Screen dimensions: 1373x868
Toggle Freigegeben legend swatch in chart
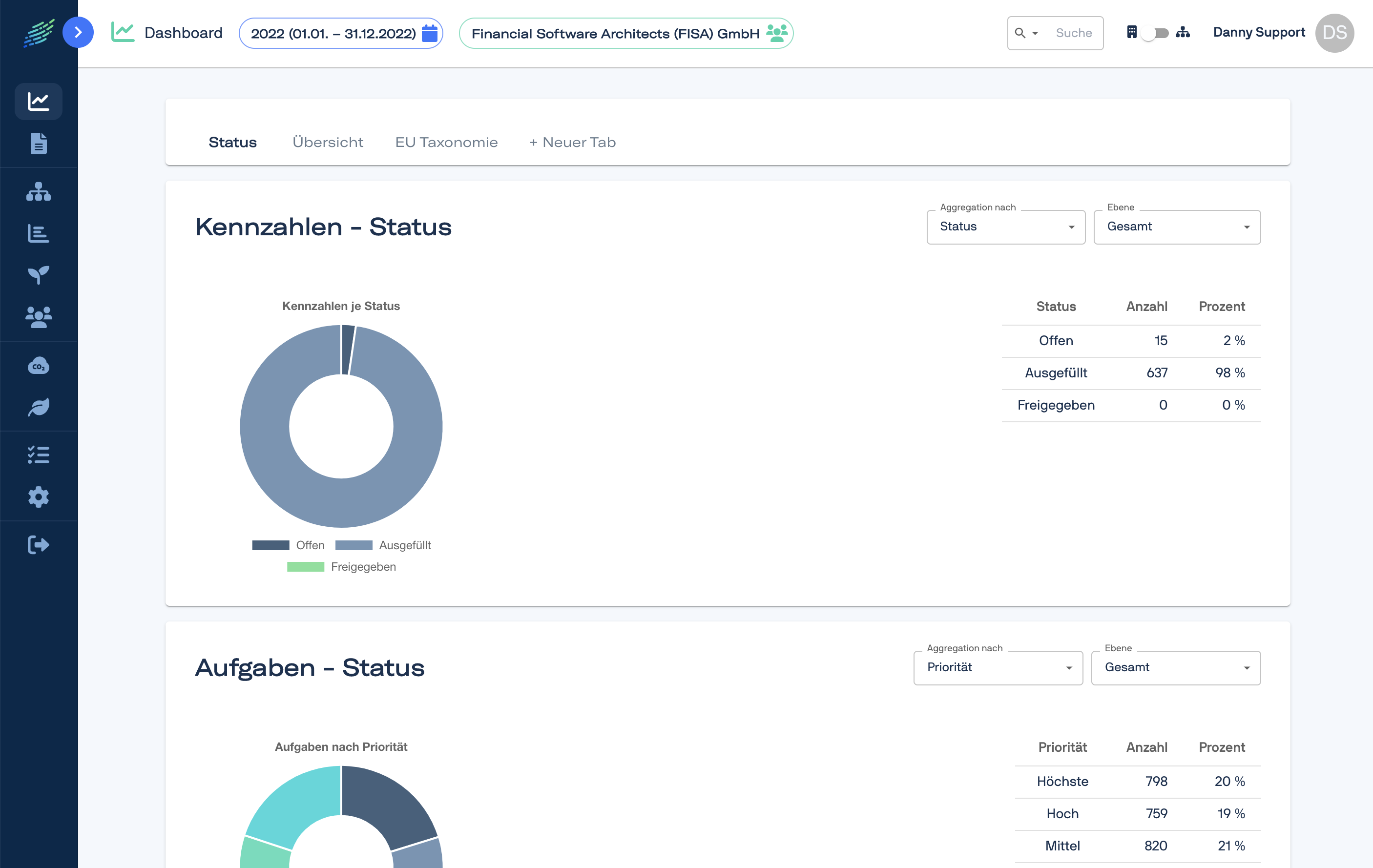click(x=306, y=566)
